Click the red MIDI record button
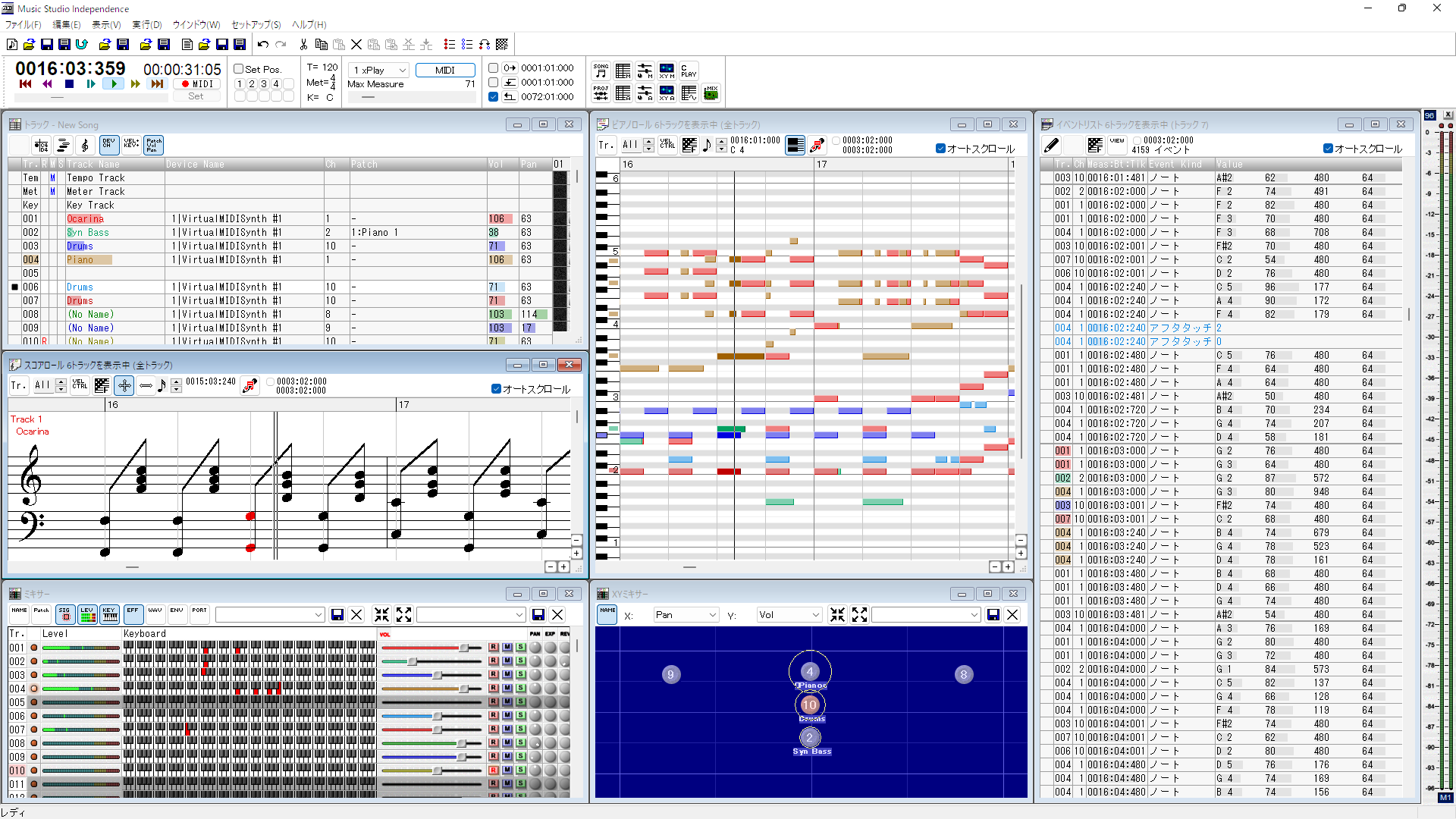 pos(196,84)
